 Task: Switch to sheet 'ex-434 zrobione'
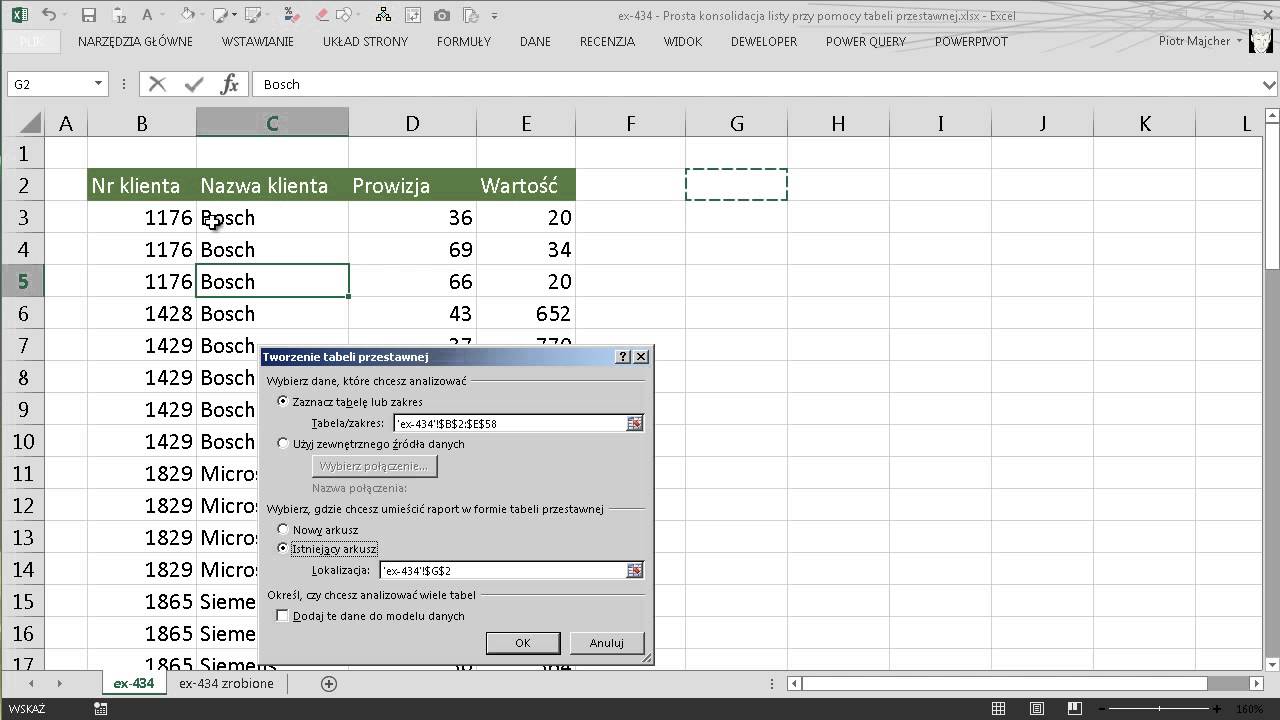226,683
